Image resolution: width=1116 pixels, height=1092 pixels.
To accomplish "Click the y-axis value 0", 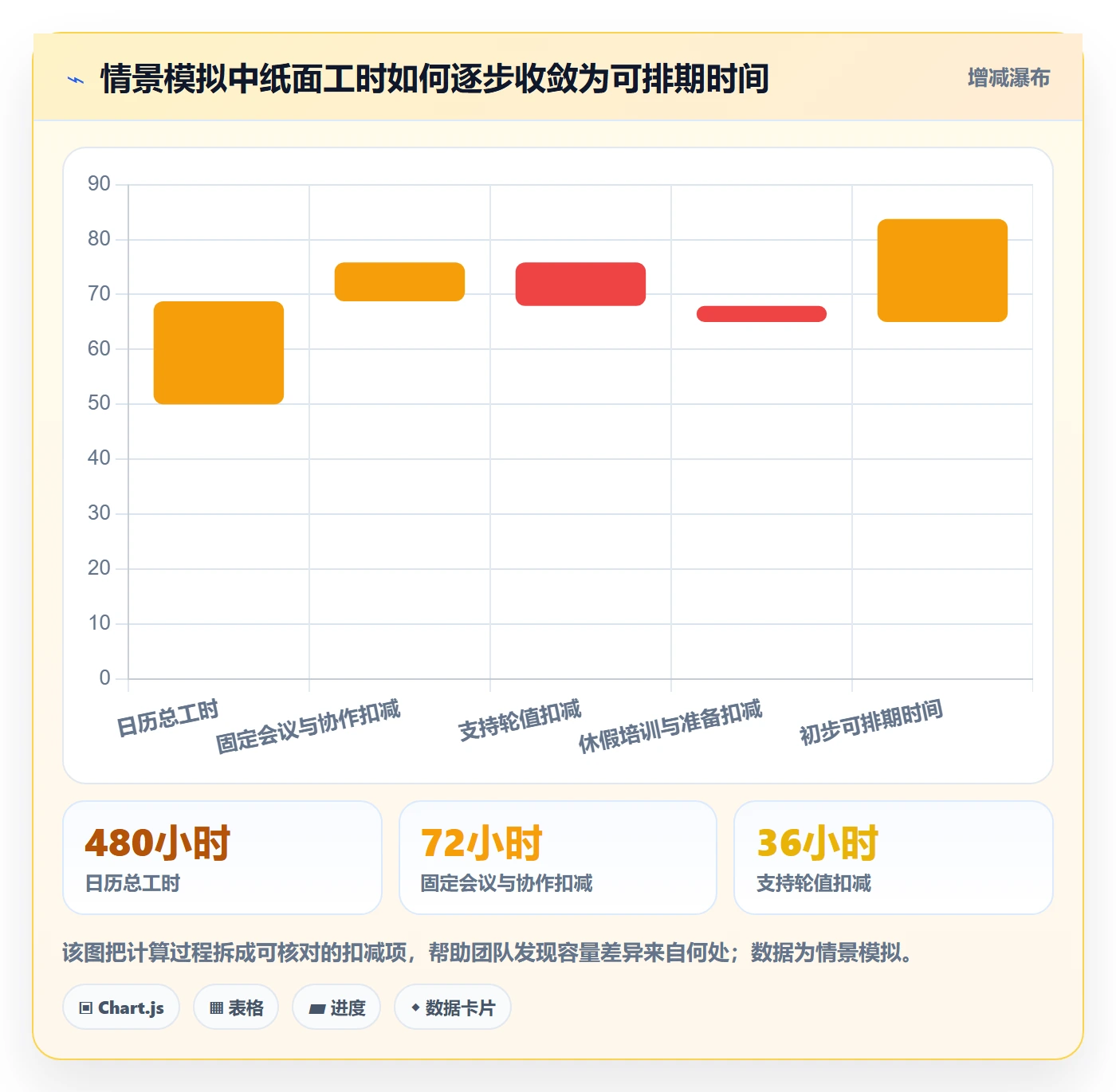I will 104,678.
